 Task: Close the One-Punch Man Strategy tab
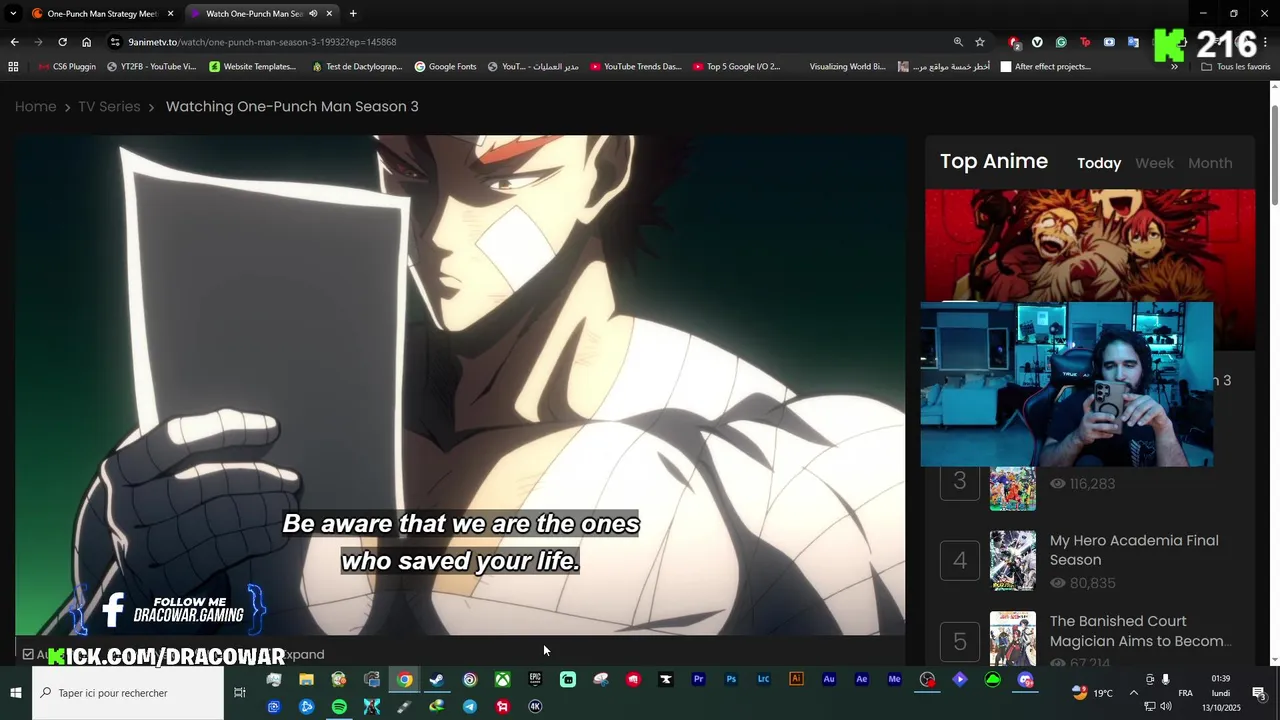click(170, 13)
